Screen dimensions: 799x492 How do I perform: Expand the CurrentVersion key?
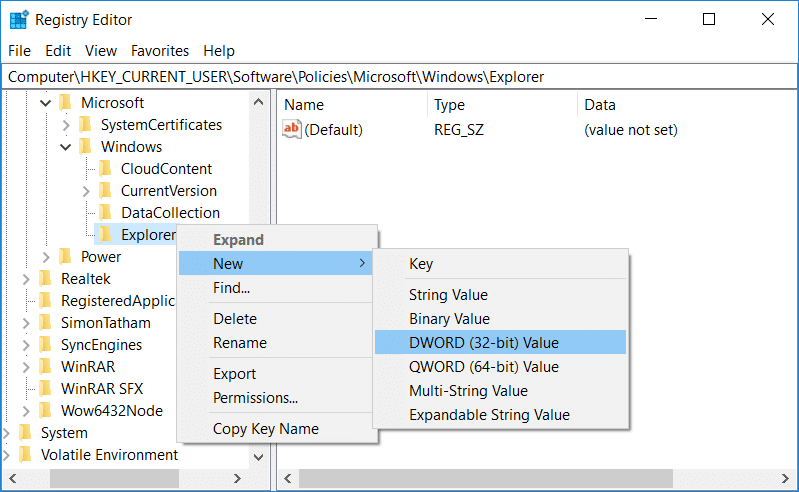pyautogui.click(x=86, y=191)
